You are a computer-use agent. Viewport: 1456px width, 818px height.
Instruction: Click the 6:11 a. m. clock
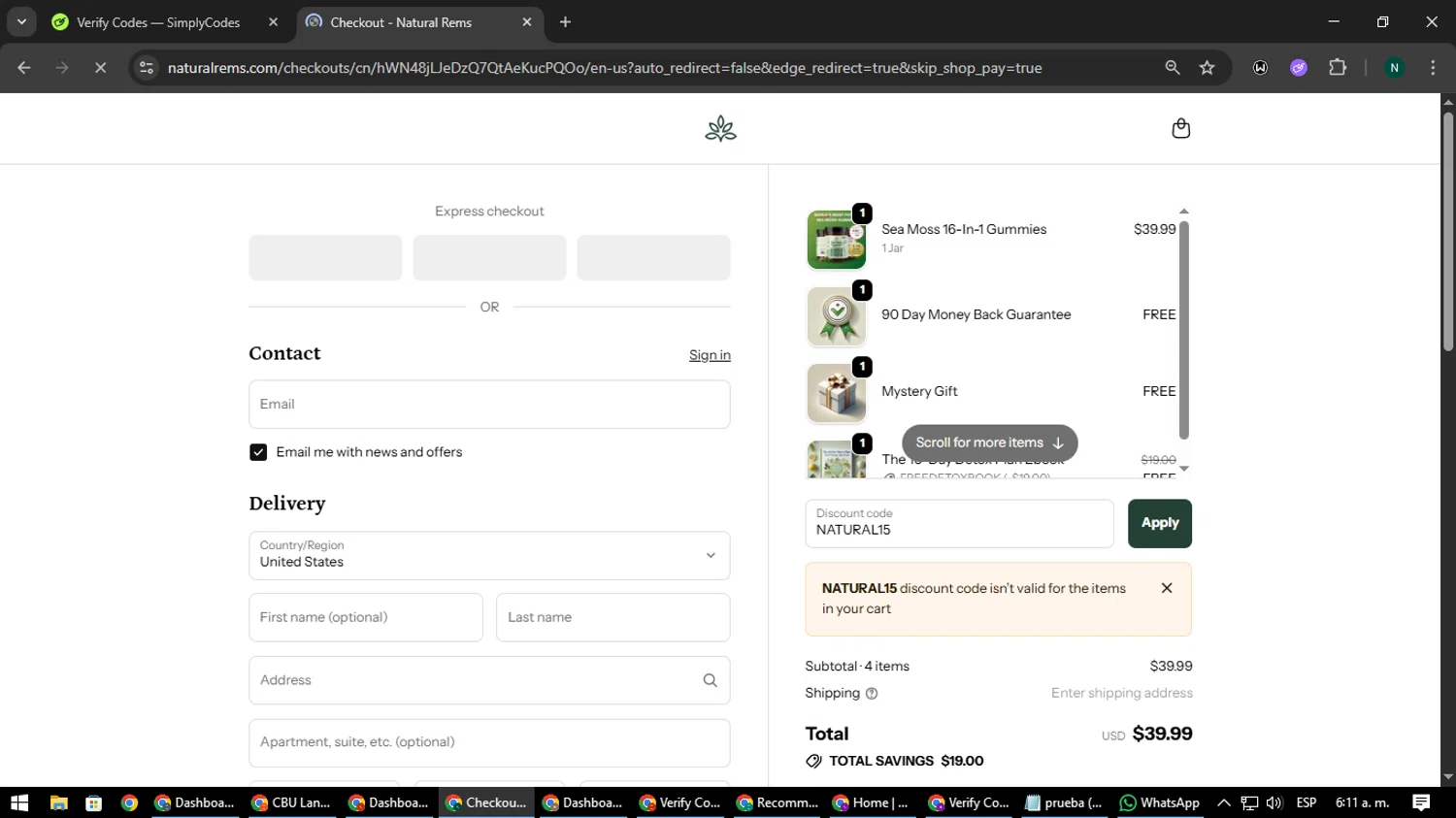pos(1362,802)
